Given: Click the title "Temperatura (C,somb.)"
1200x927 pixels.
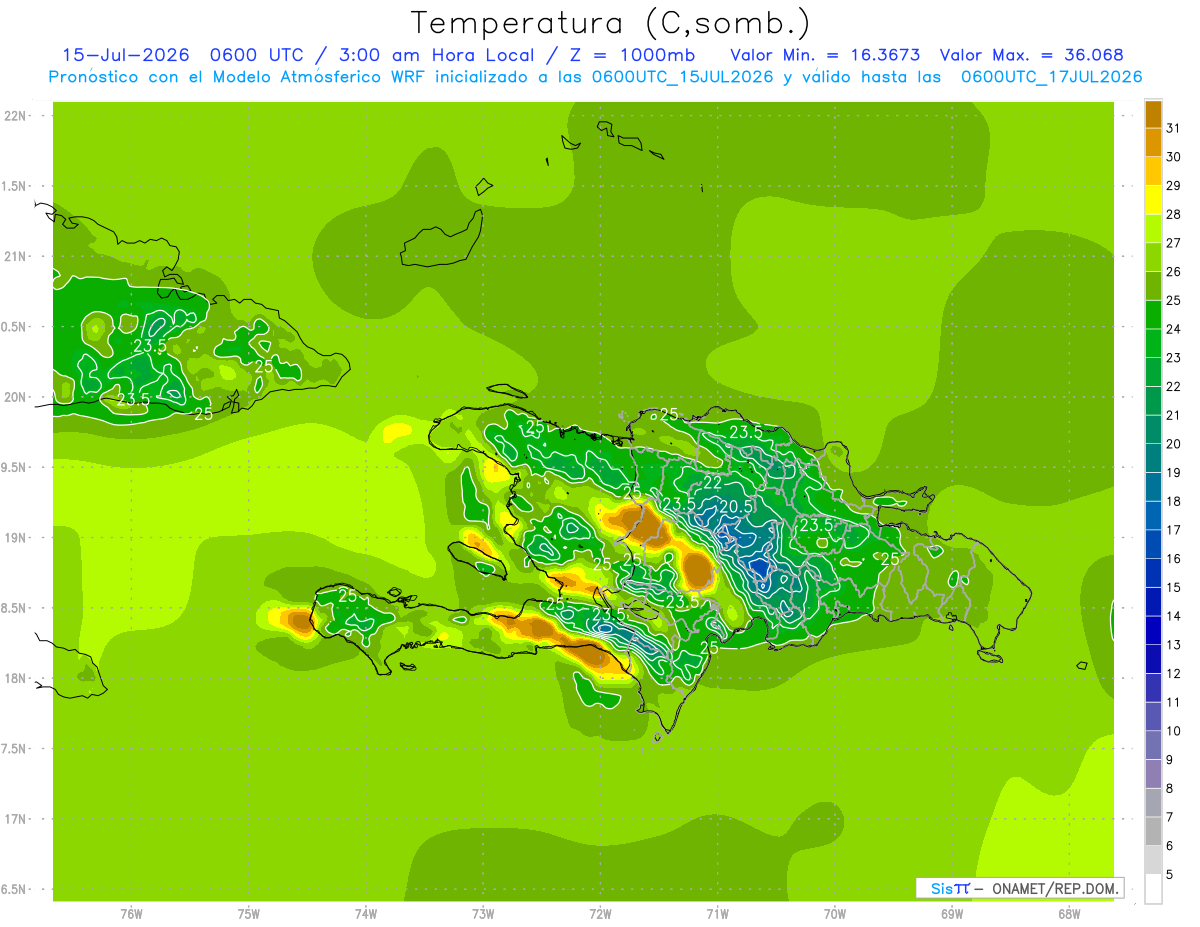Looking at the screenshot, I should click(x=610, y=23).
